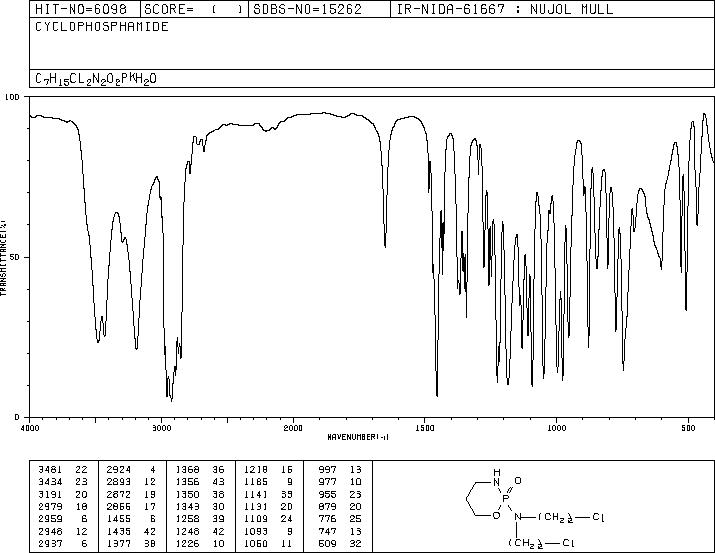The image size is (715, 553).
Task: Select the WAVENUMBER axis title
Action: [x=358, y=437]
